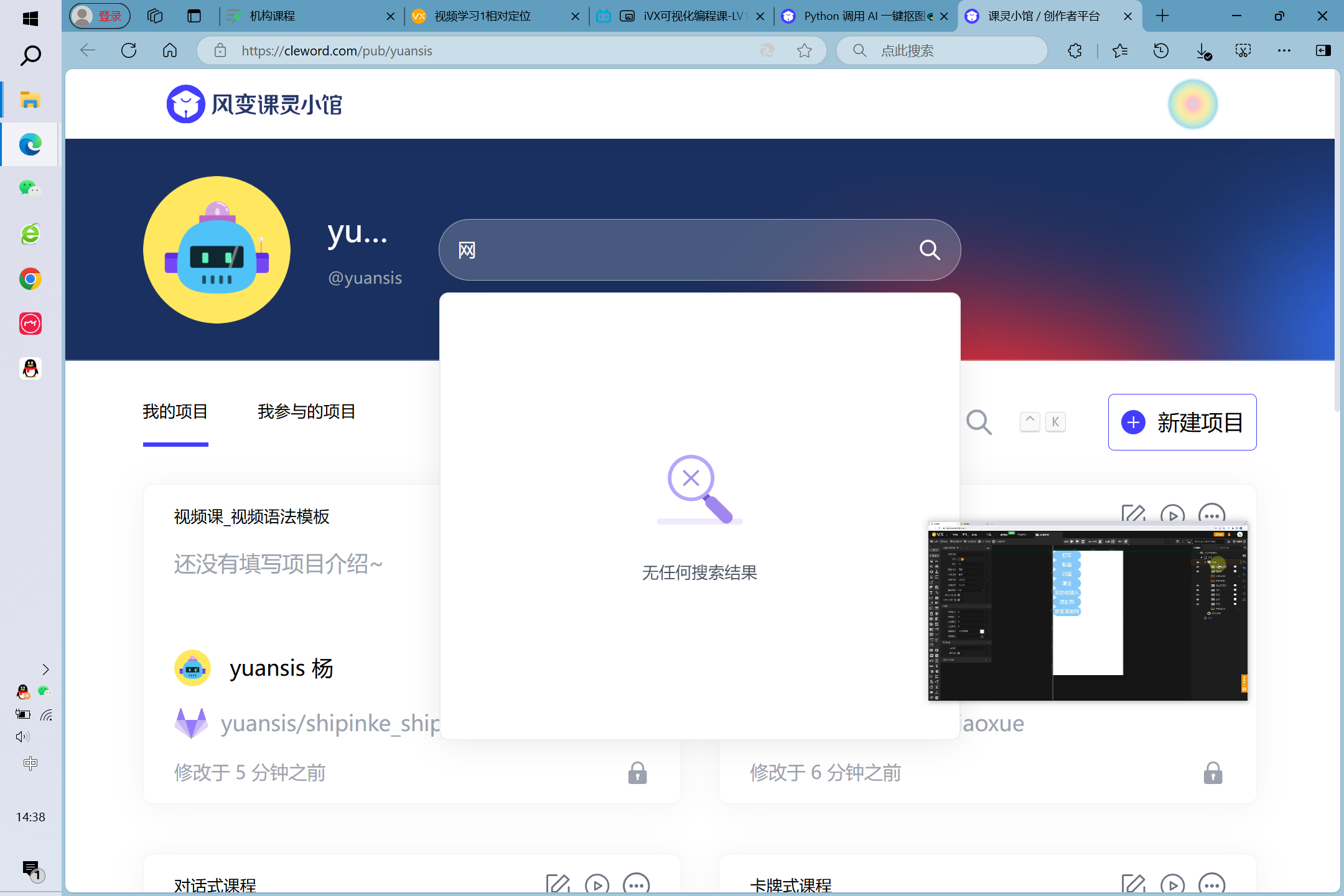Open 视频课_视频语法模板 project title
Viewport: 1344px width, 896px height.
[251, 516]
